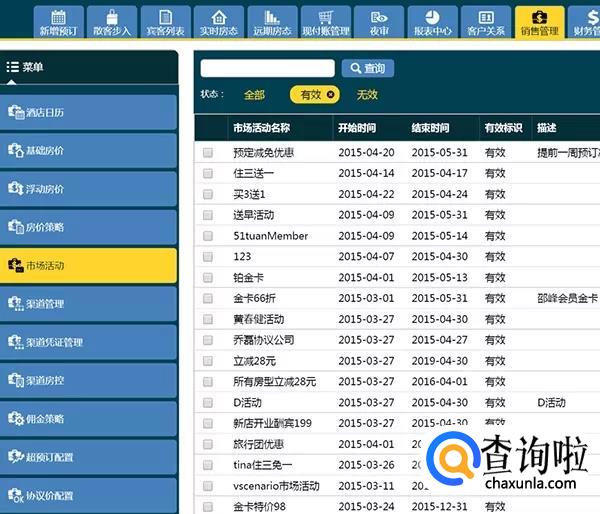Select 乔磊协议公司 activity name

tap(264, 340)
